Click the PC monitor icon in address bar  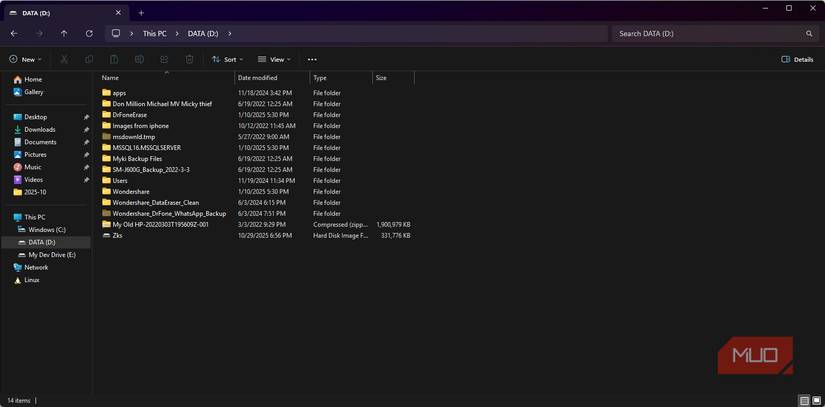tap(116, 33)
